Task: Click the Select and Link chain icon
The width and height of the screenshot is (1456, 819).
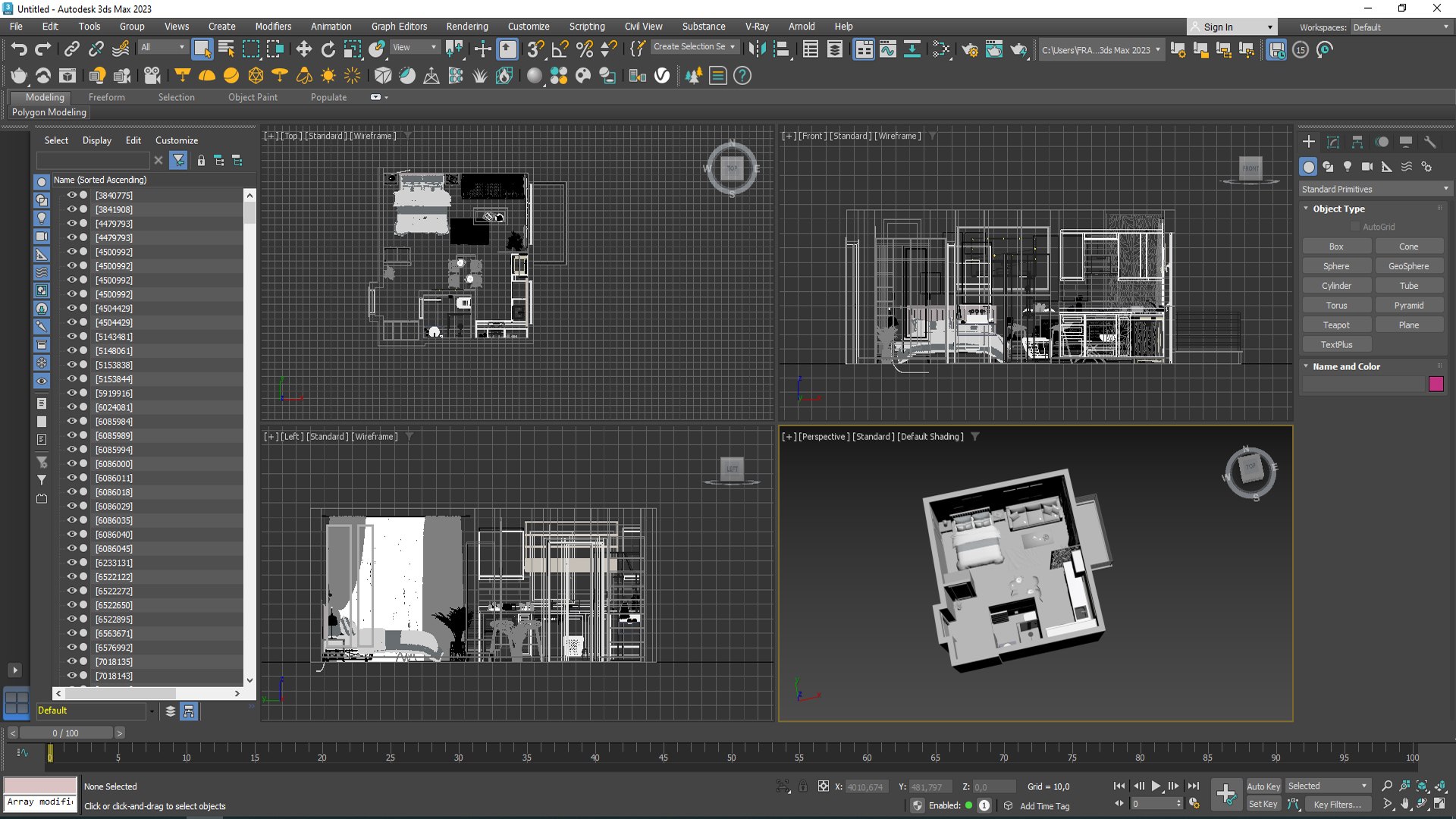Action: pyautogui.click(x=71, y=50)
